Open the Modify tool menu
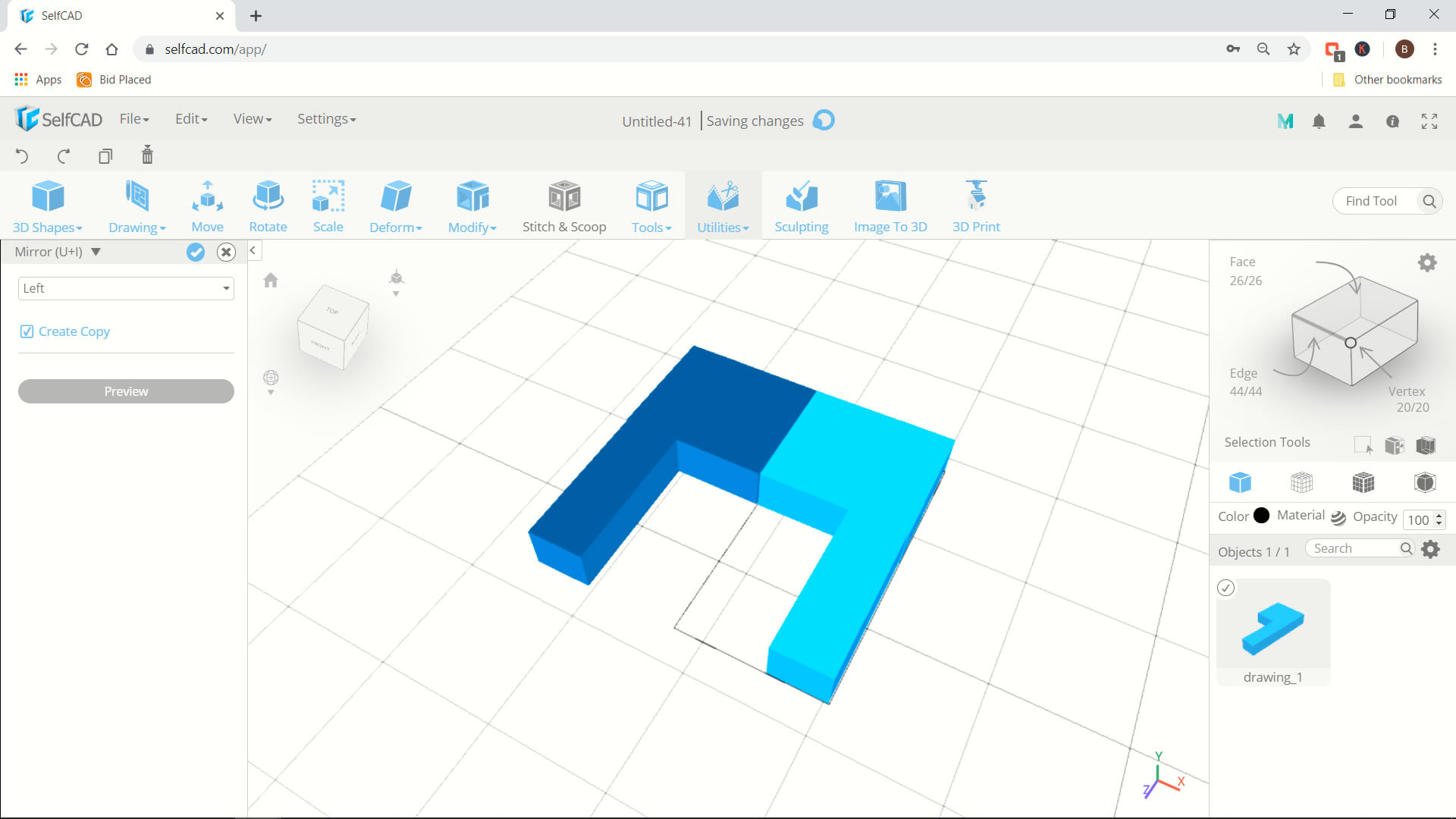 472,206
